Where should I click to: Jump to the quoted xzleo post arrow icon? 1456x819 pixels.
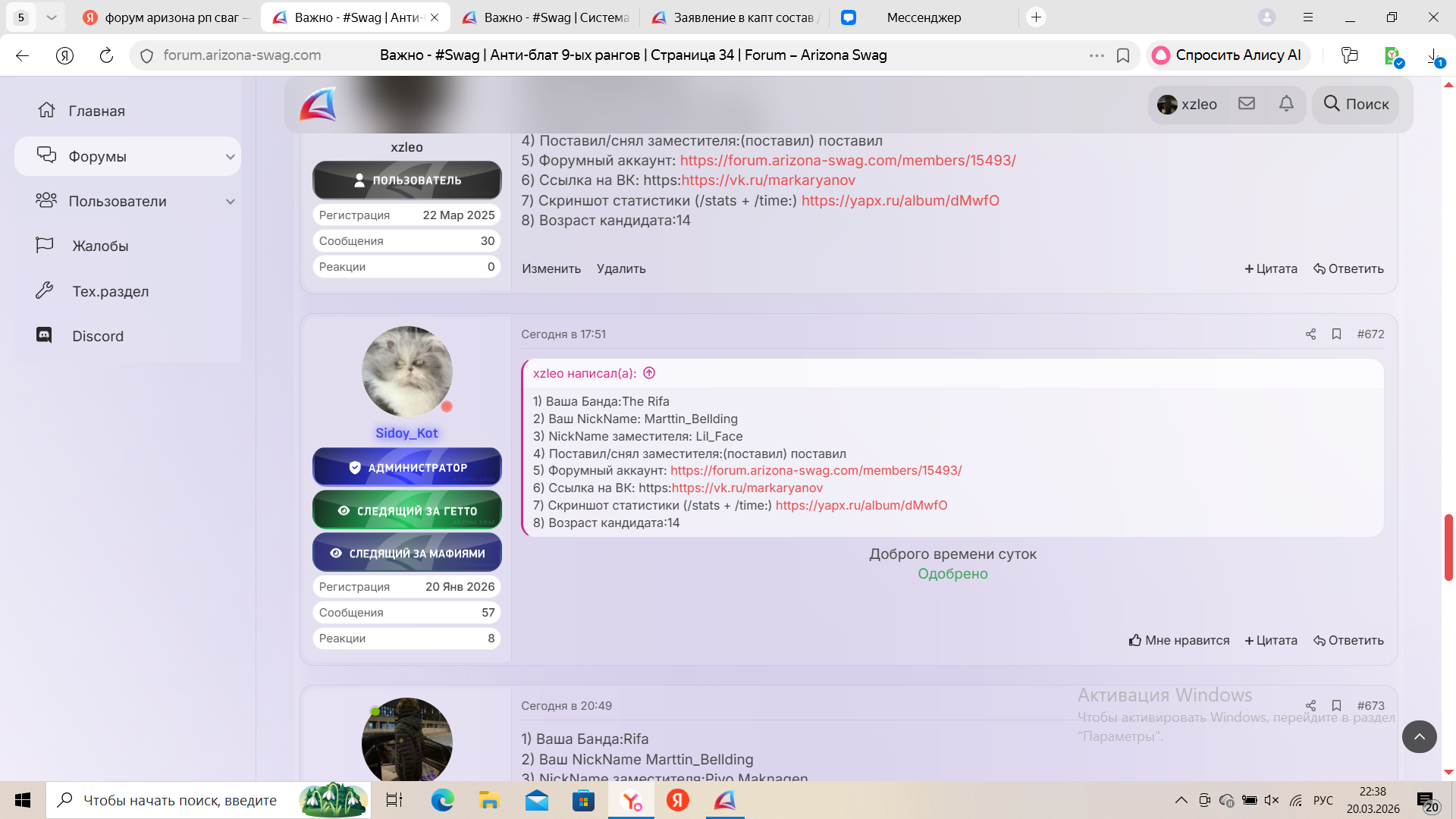(649, 373)
